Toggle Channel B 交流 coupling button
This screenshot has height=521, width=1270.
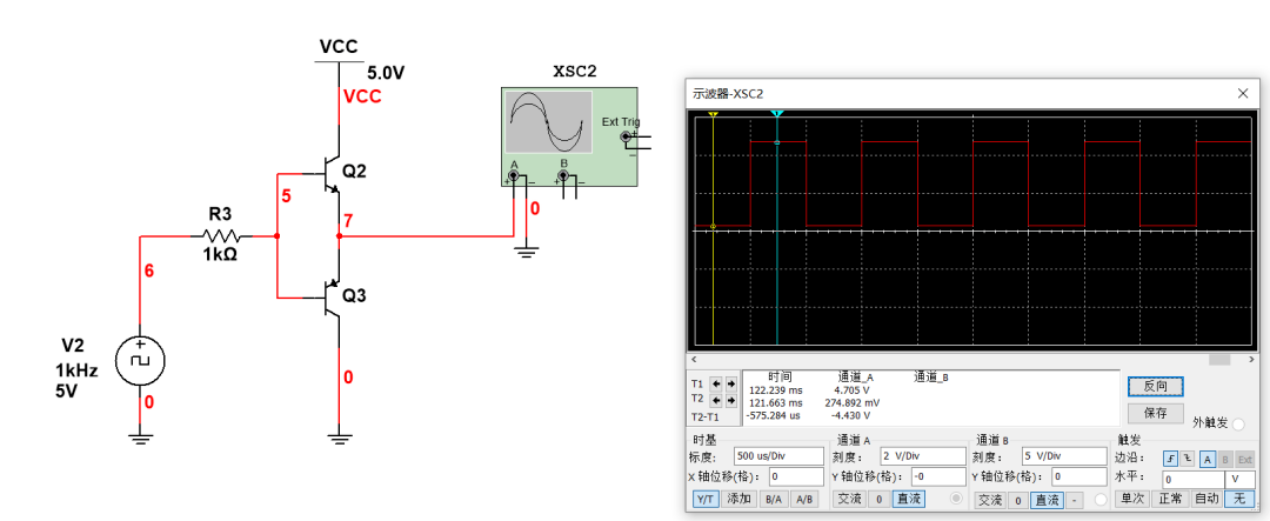[990, 499]
